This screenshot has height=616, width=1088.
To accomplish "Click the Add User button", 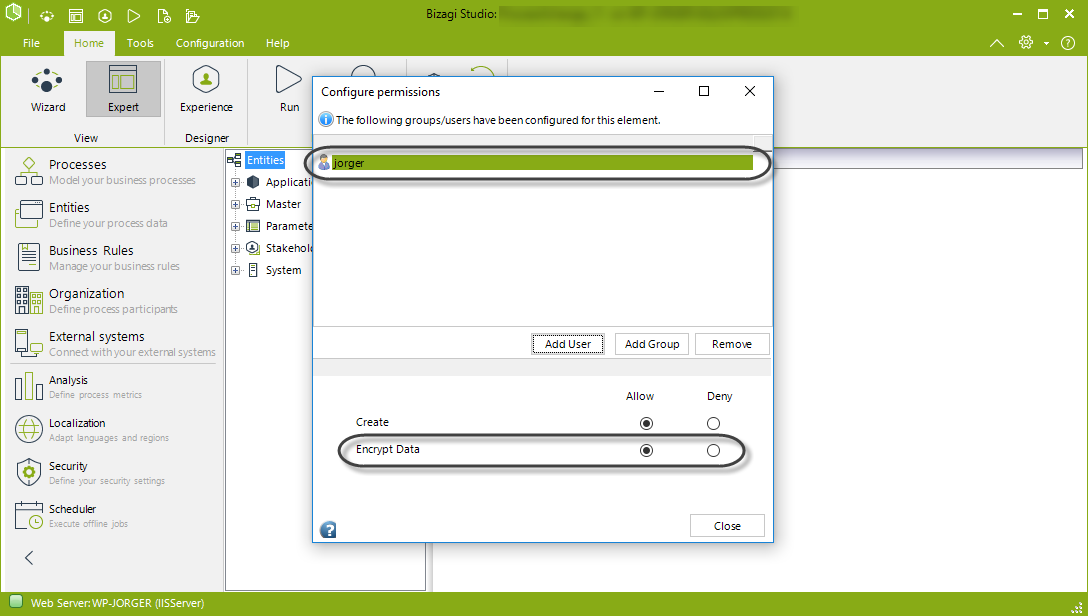I will click(x=568, y=344).
